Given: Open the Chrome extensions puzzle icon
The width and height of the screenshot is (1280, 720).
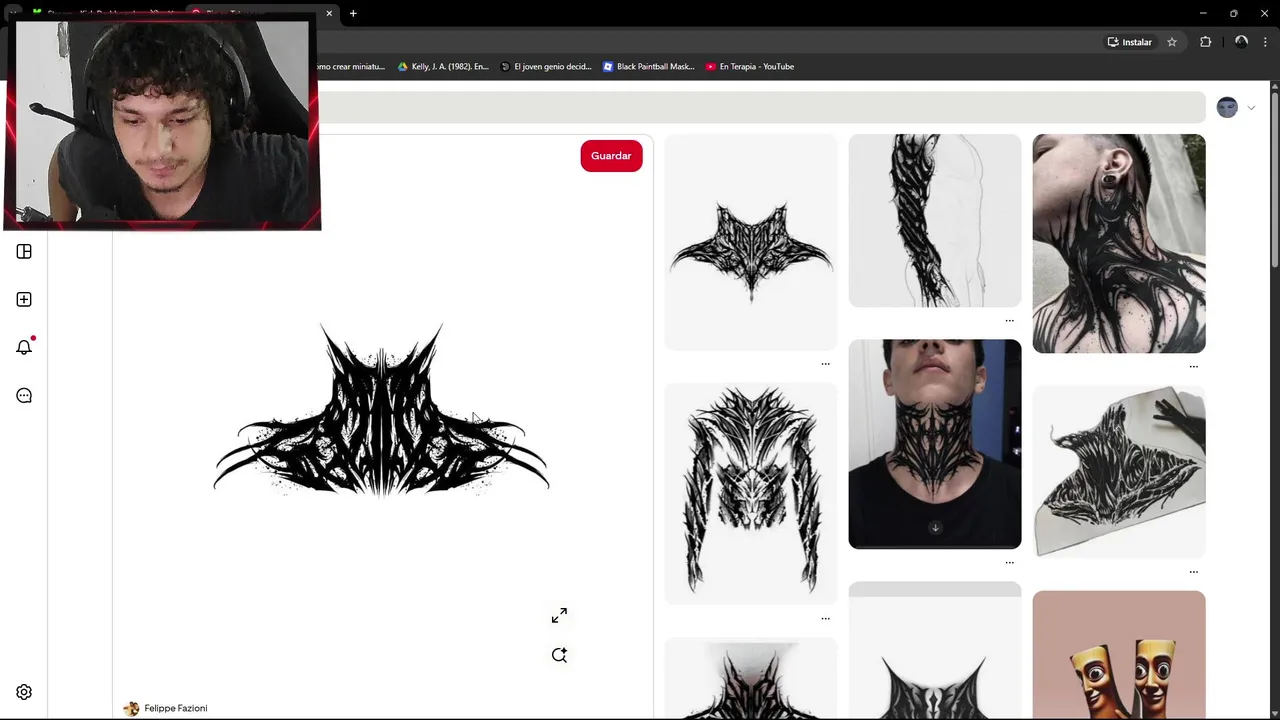Looking at the screenshot, I should click(1205, 42).
